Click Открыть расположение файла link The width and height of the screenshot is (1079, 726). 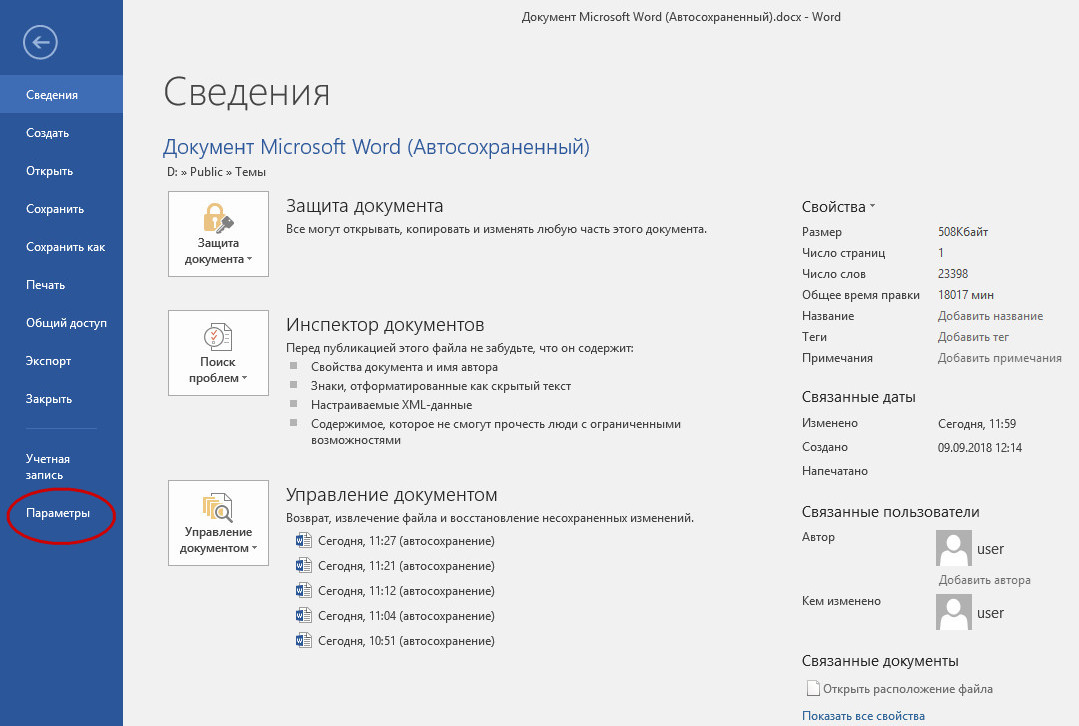tap(908, 689)
